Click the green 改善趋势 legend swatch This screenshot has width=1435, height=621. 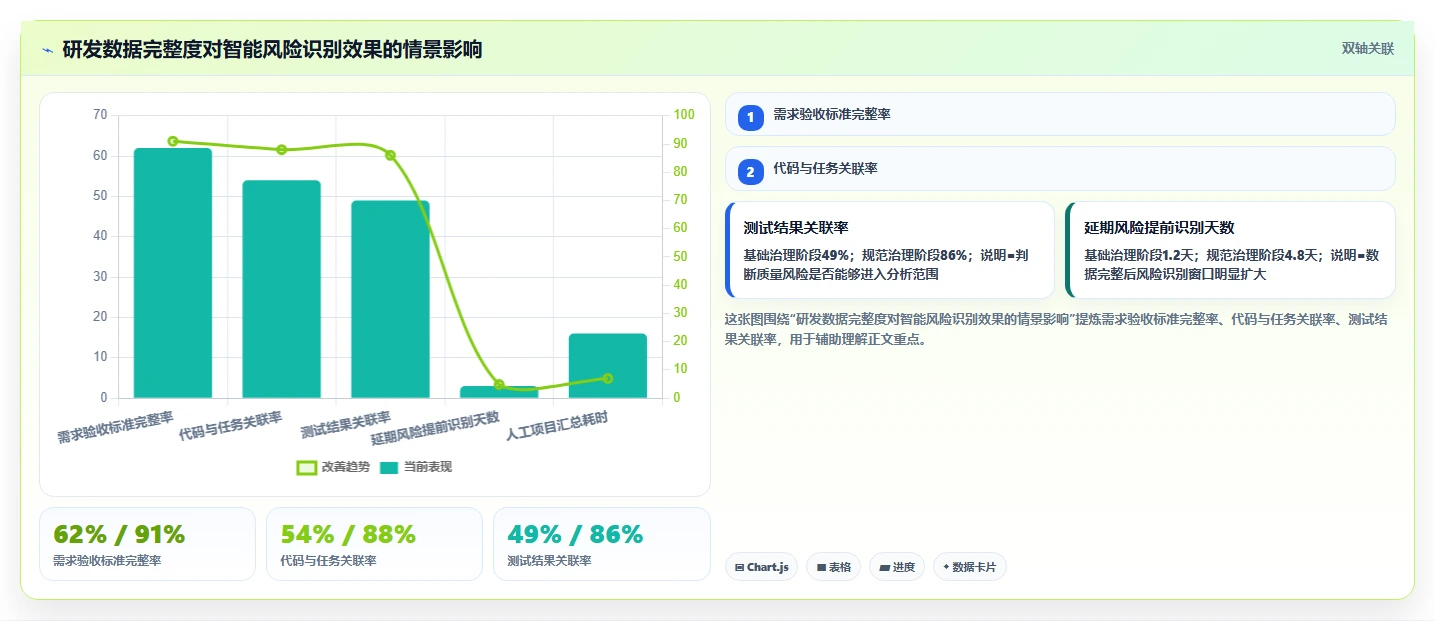tap(307, 467)
